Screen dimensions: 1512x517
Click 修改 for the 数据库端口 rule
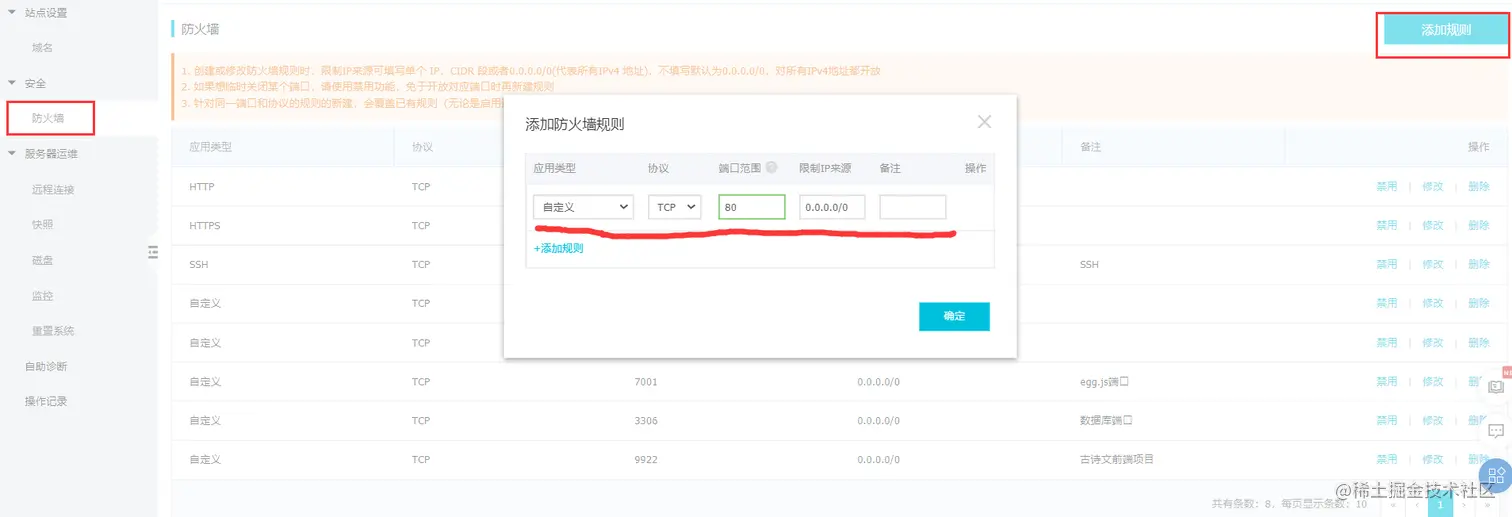[x=1433, y=421]
